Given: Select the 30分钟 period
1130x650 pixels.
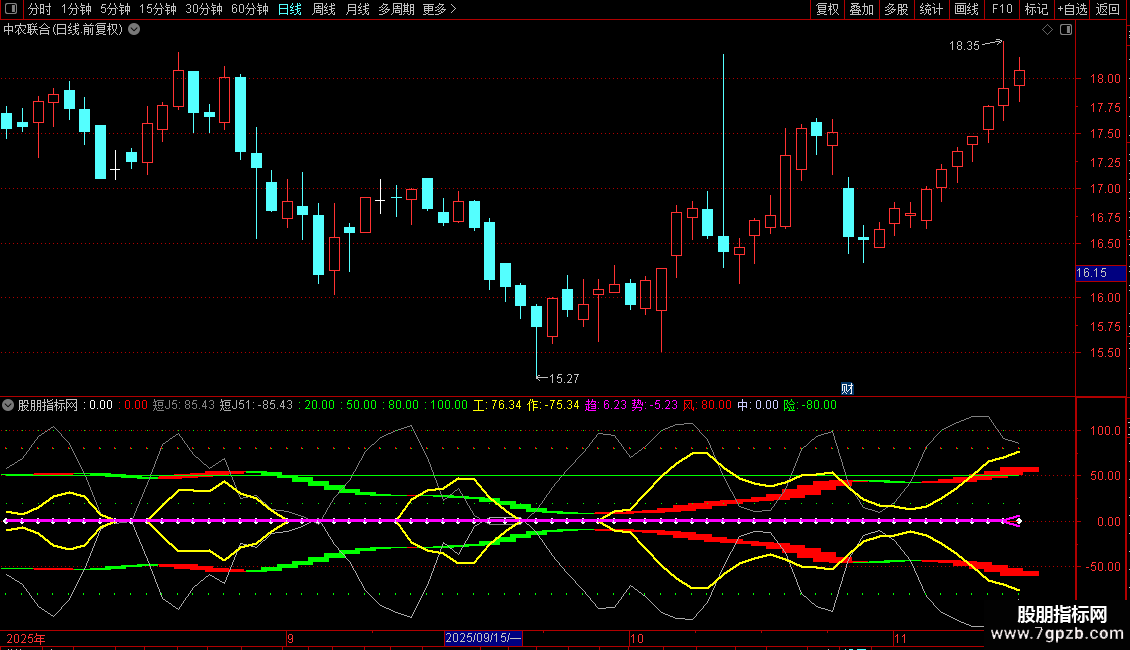Looking at the screenshot, I should [203, 9].
